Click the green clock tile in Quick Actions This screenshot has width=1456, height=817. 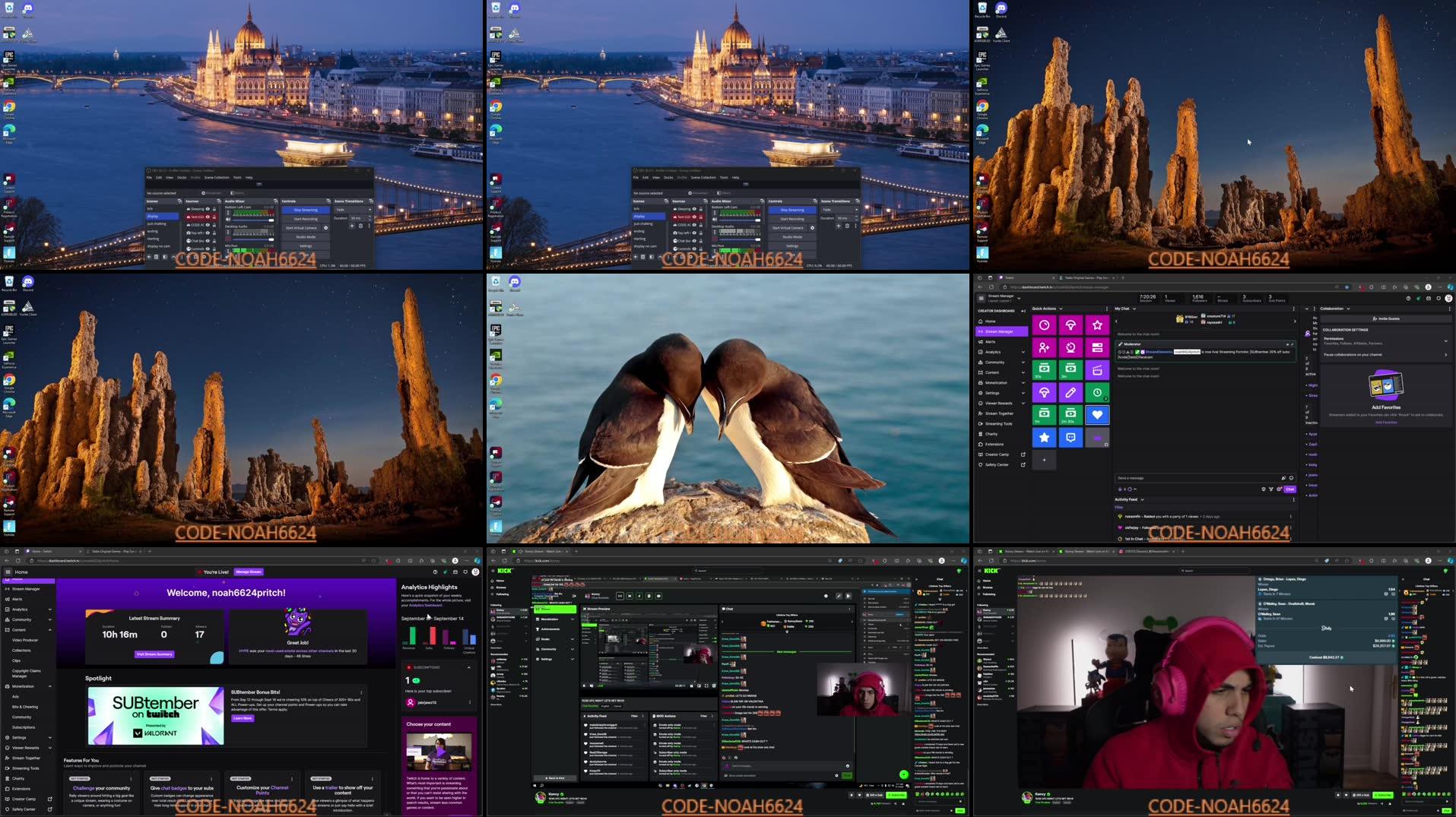pyautogui.click(x=1097, y=393)
